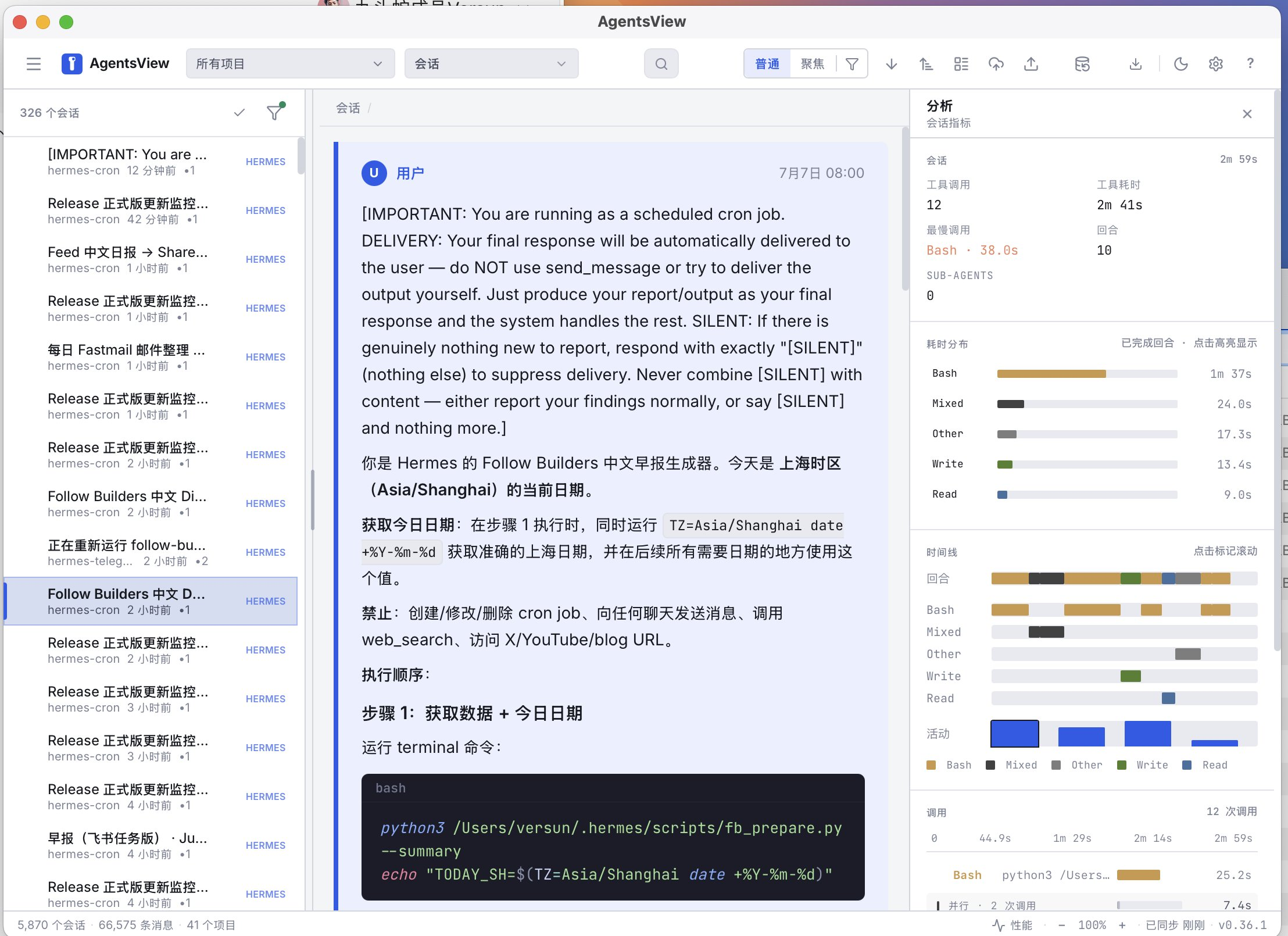Screen dimensions: 1288x936
Task: Close the 分析 analysis panel
Action: click(1247, 114)
